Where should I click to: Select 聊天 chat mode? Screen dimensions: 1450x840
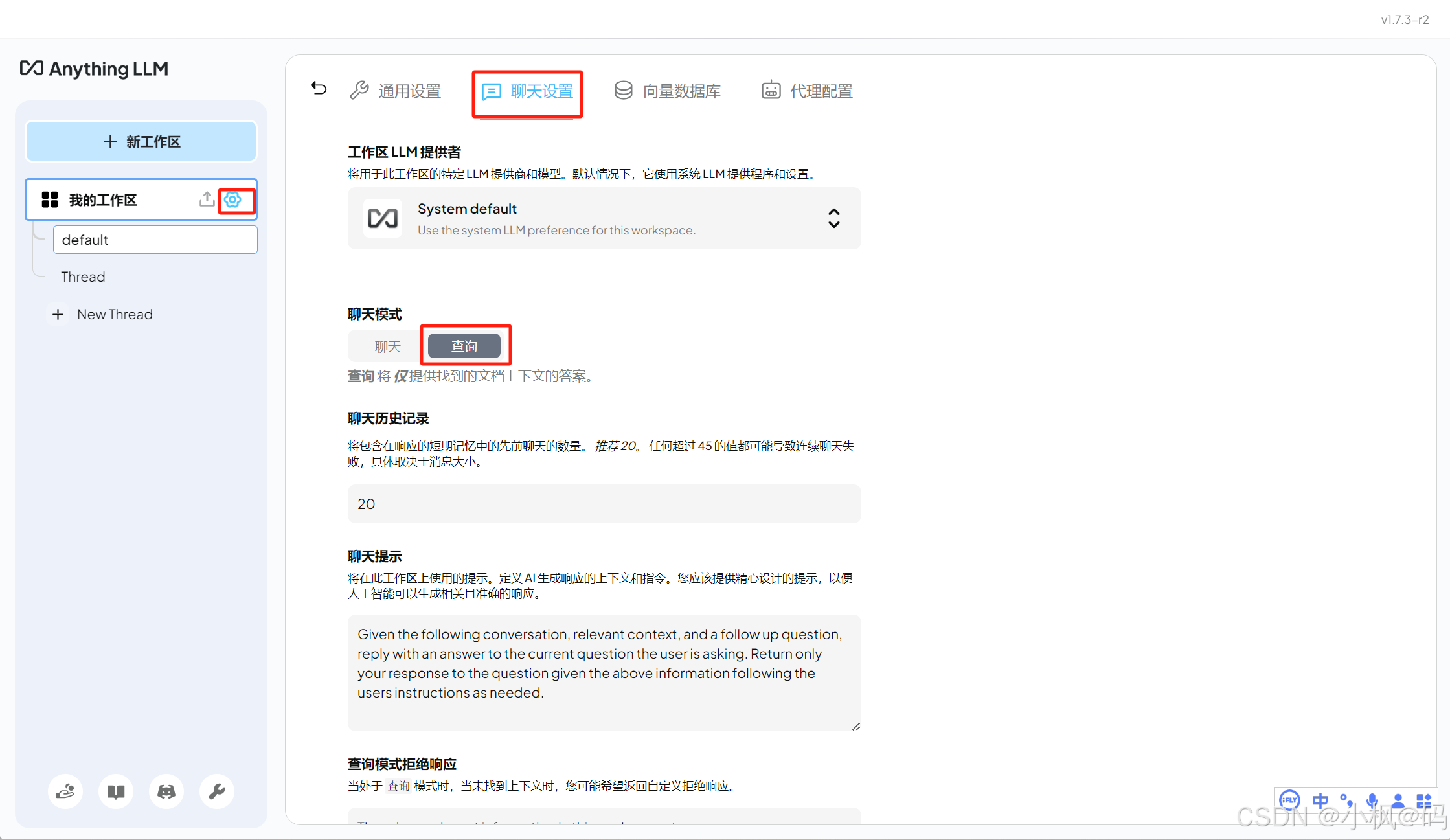click(388, 346)
